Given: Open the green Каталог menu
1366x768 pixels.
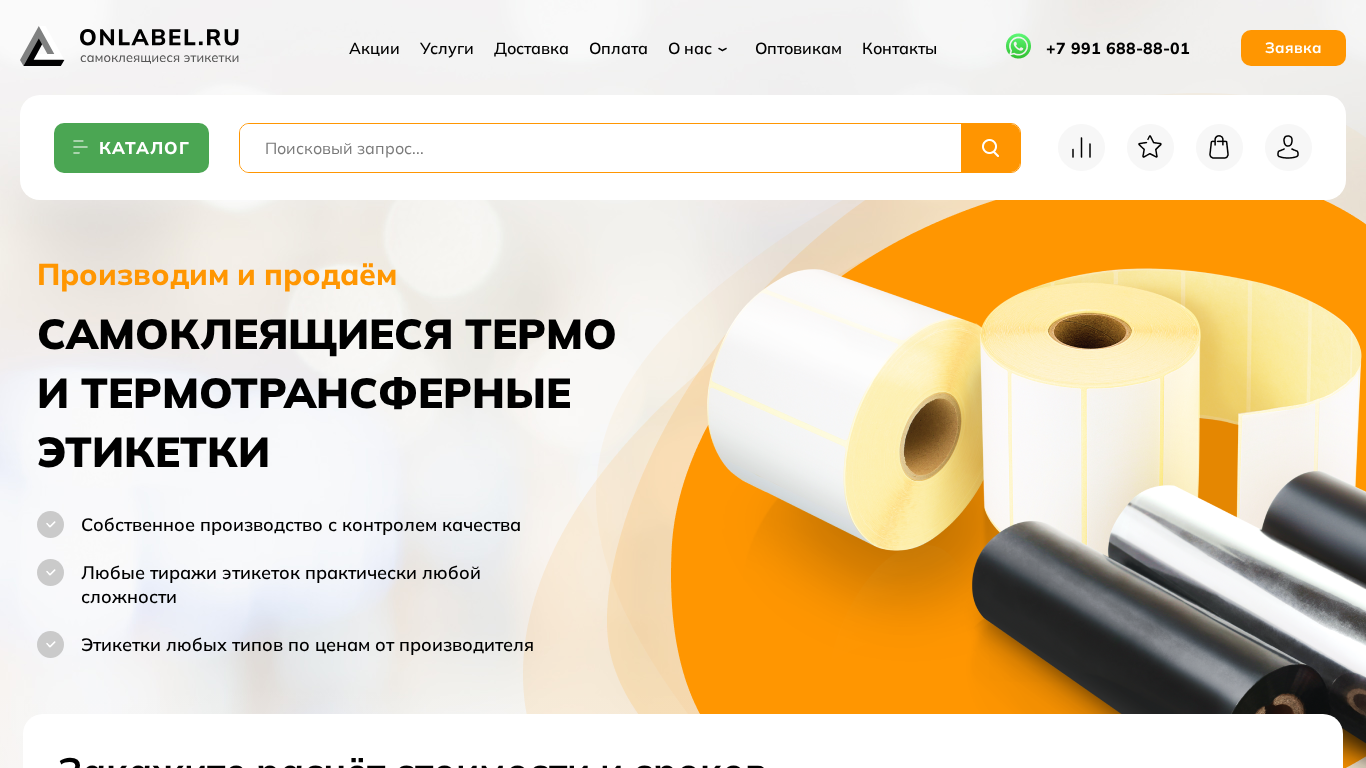Looking at the screenshot, I should (131, 148).
